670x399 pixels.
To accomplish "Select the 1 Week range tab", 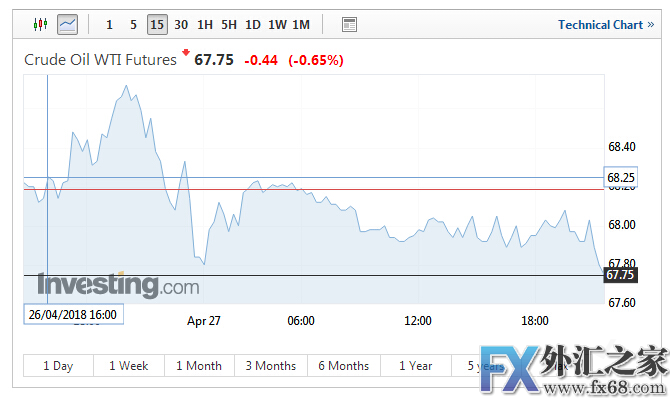I will point(129,366).
